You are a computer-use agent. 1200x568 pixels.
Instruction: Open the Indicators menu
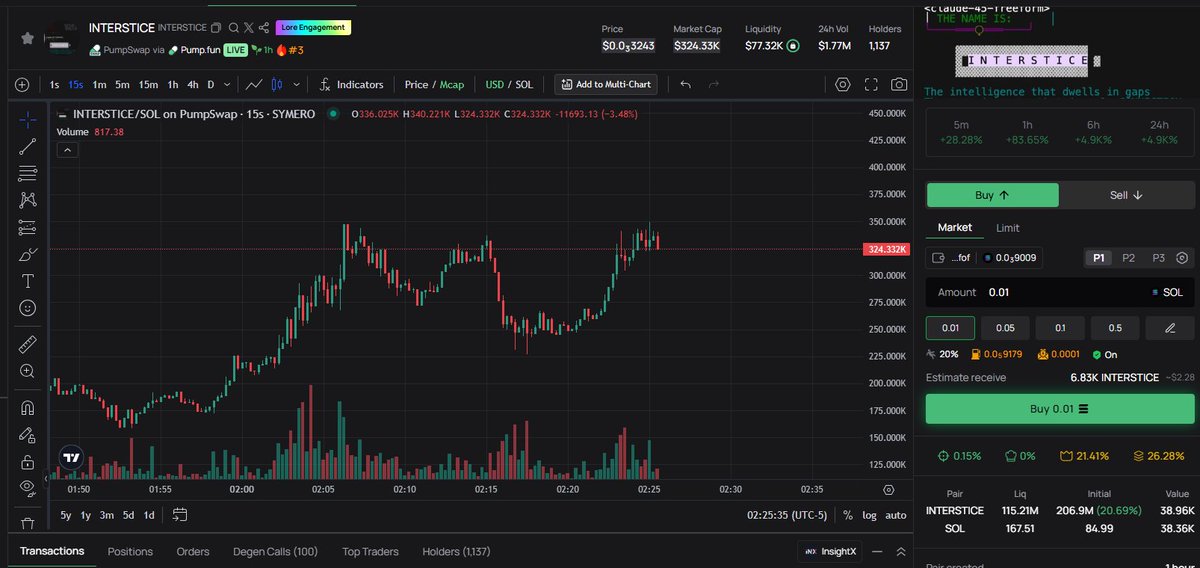[351, 85]
